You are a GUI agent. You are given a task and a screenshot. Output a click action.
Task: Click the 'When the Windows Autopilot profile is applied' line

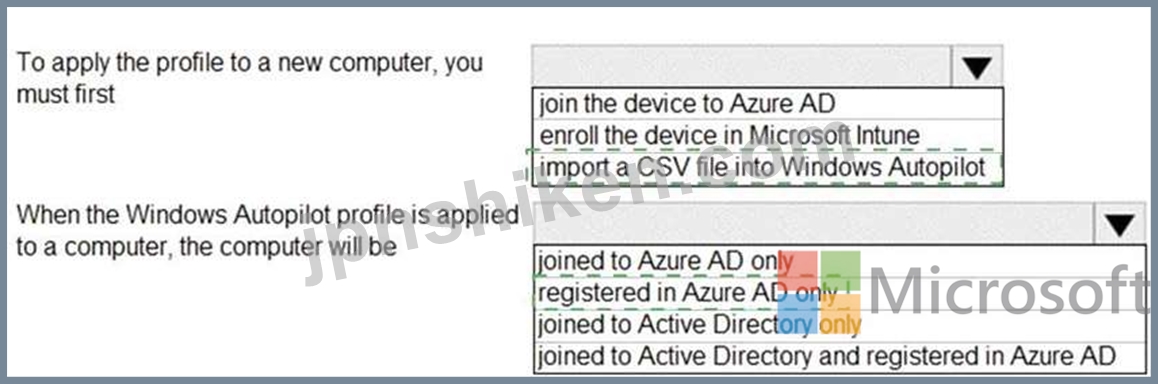[x=267, y=215]
